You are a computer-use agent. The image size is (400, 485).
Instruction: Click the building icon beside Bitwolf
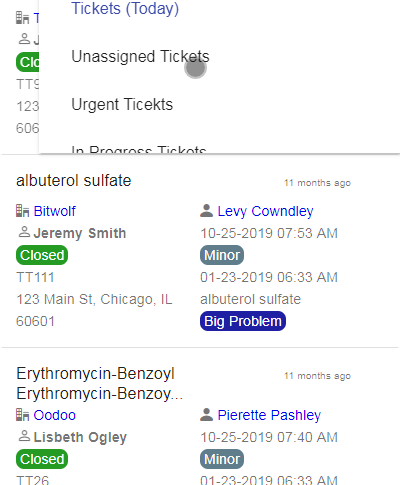23,211
